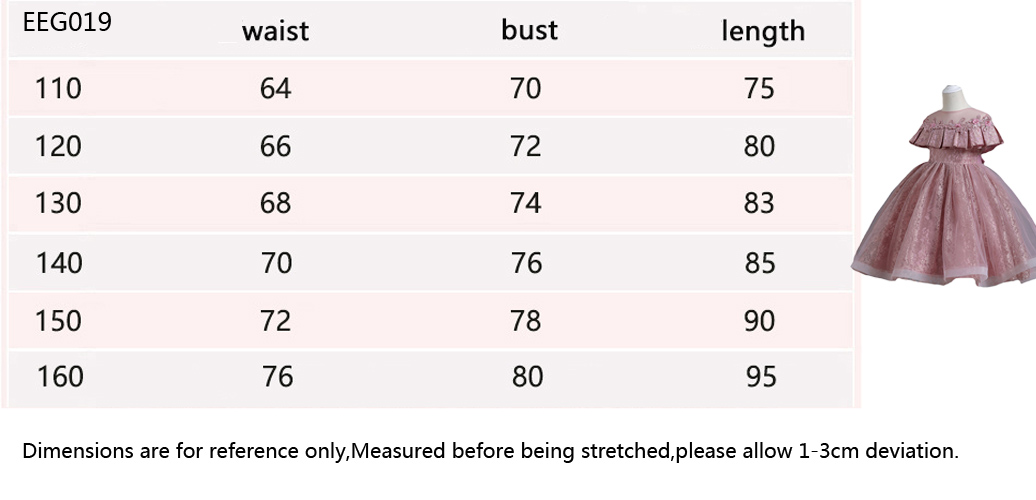Click length value 95 for size 160
Screen dimensions: 1036x500
[760, 377]
